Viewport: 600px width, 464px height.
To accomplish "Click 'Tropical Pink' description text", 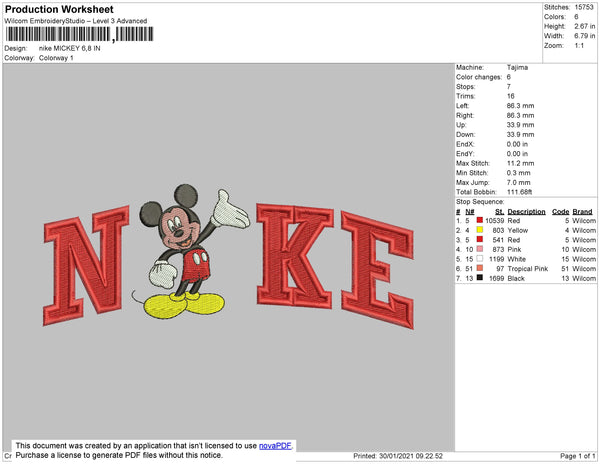I will (x=528, y=269).
